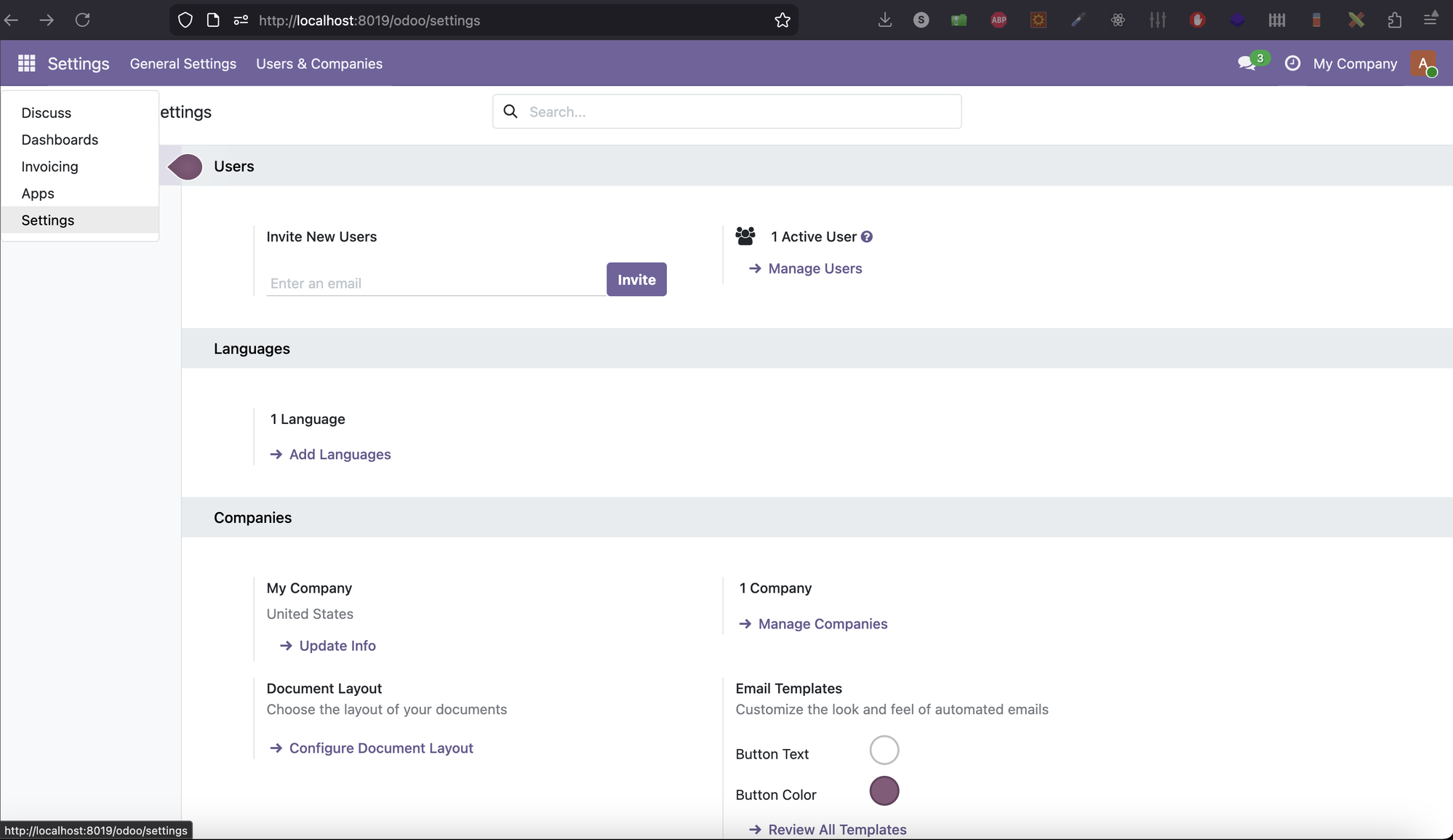Screen dimensions: 1453x840
Task: Pick the Button Color swatch
Action: [884, 791]
